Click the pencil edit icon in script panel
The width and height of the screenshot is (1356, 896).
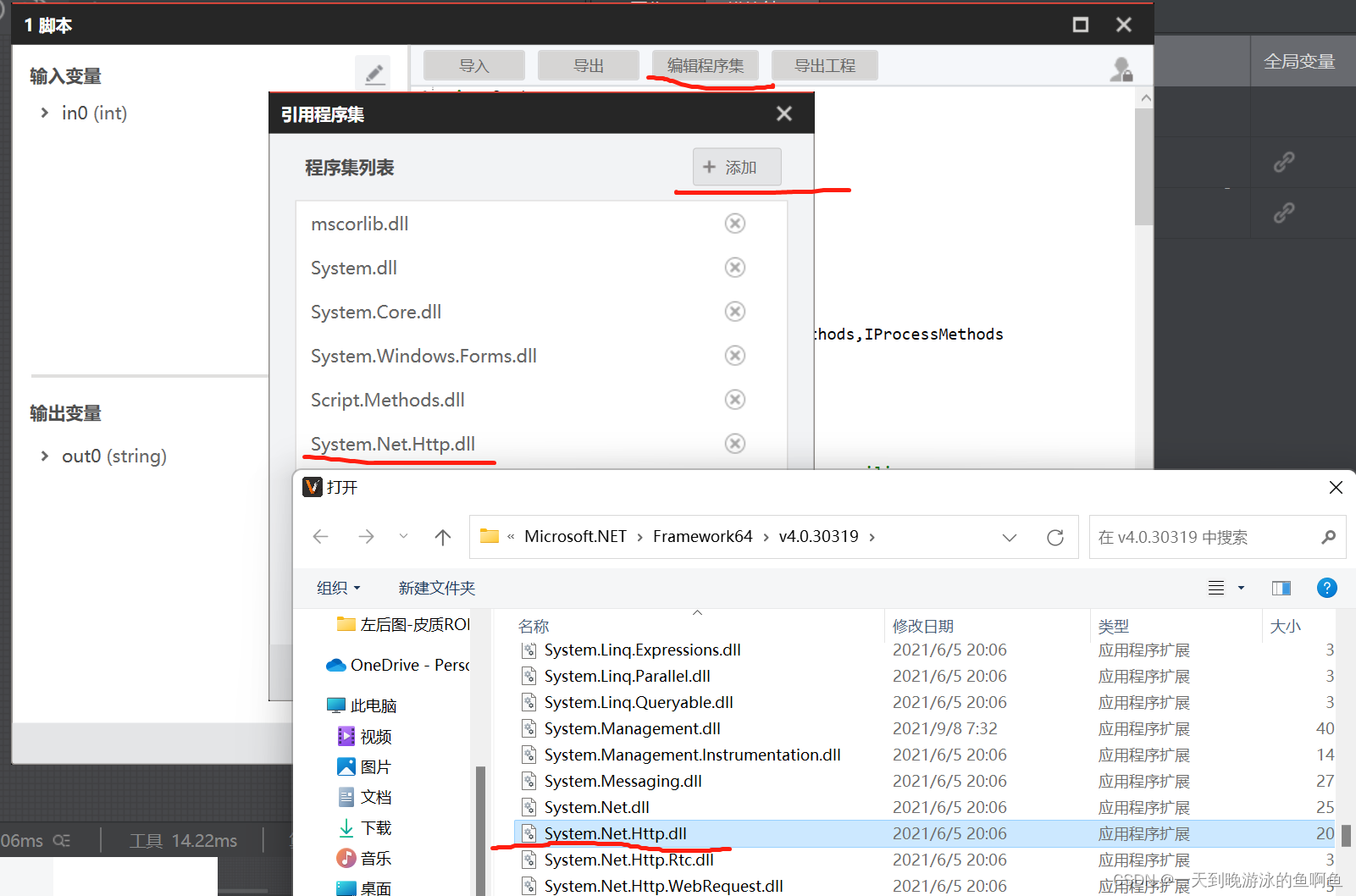pos(374,72)
